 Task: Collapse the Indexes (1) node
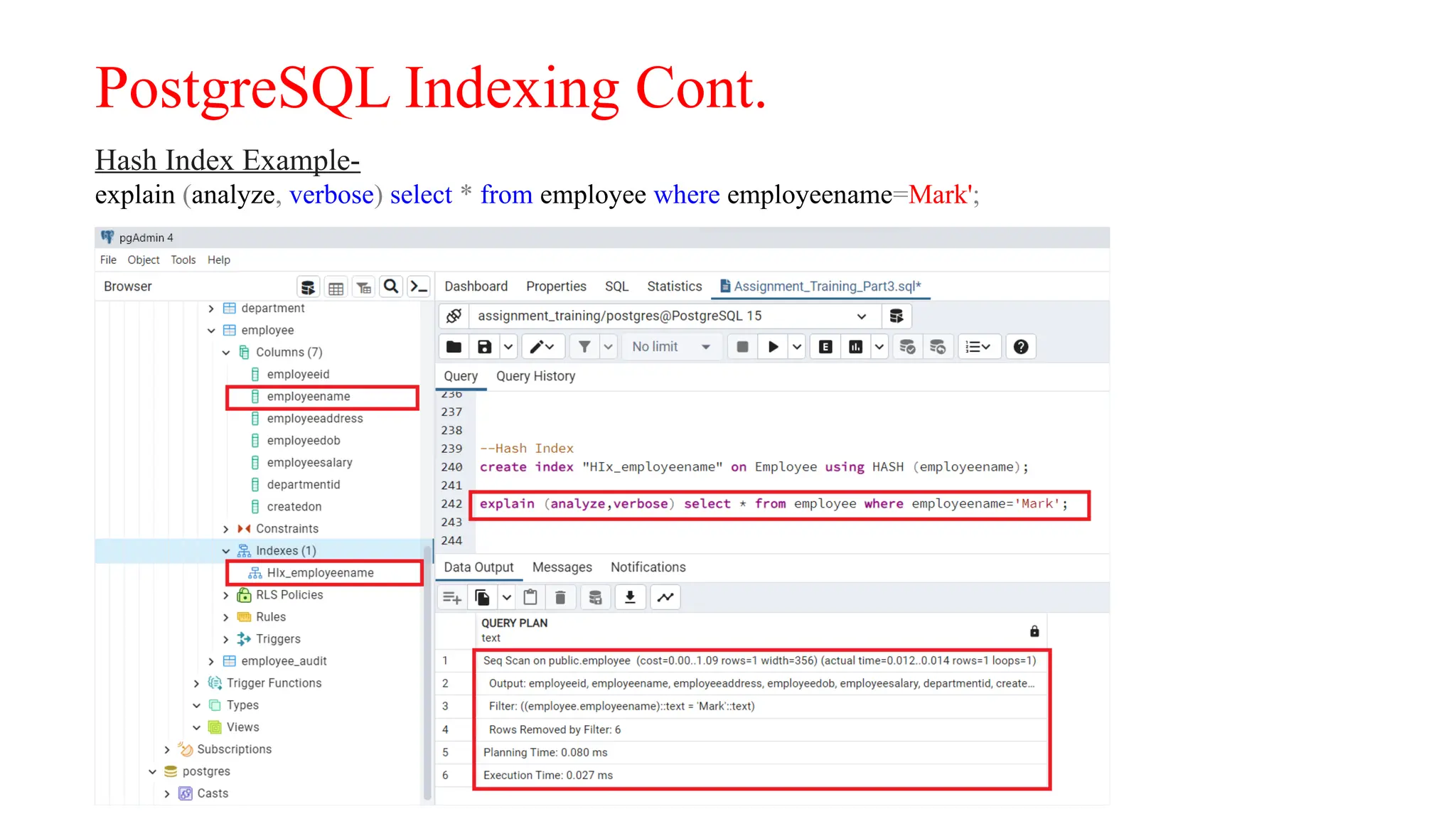pyautogui.click(x=226, y=551)
